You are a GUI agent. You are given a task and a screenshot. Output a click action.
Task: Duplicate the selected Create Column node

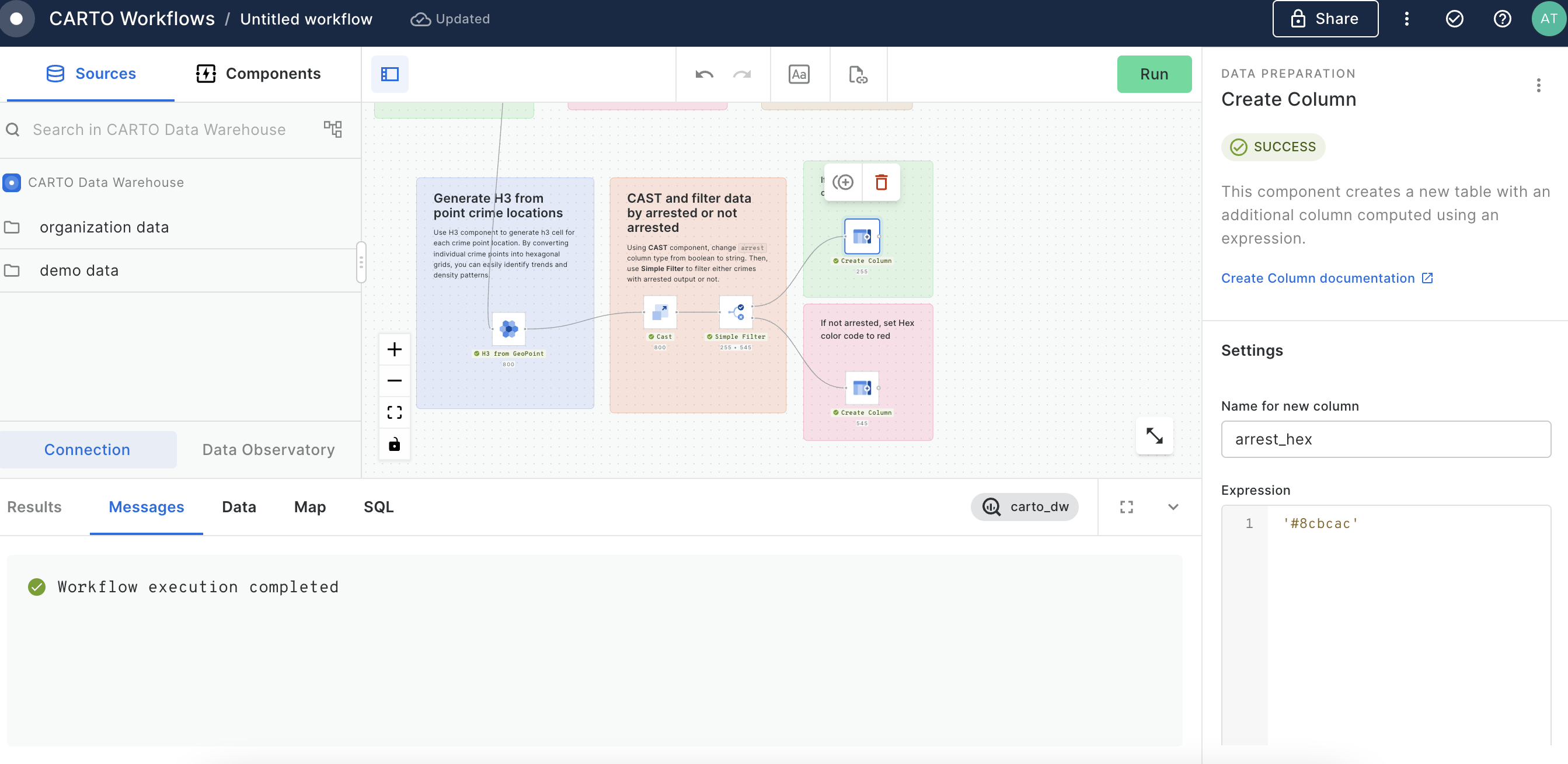pos(843,182)
